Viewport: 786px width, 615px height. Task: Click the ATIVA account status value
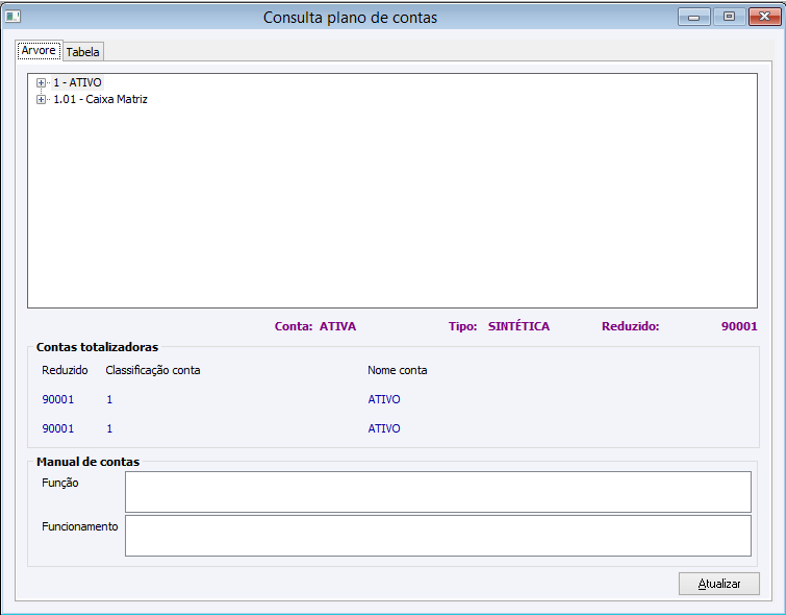pyautogui.click(x=338, y=326)
